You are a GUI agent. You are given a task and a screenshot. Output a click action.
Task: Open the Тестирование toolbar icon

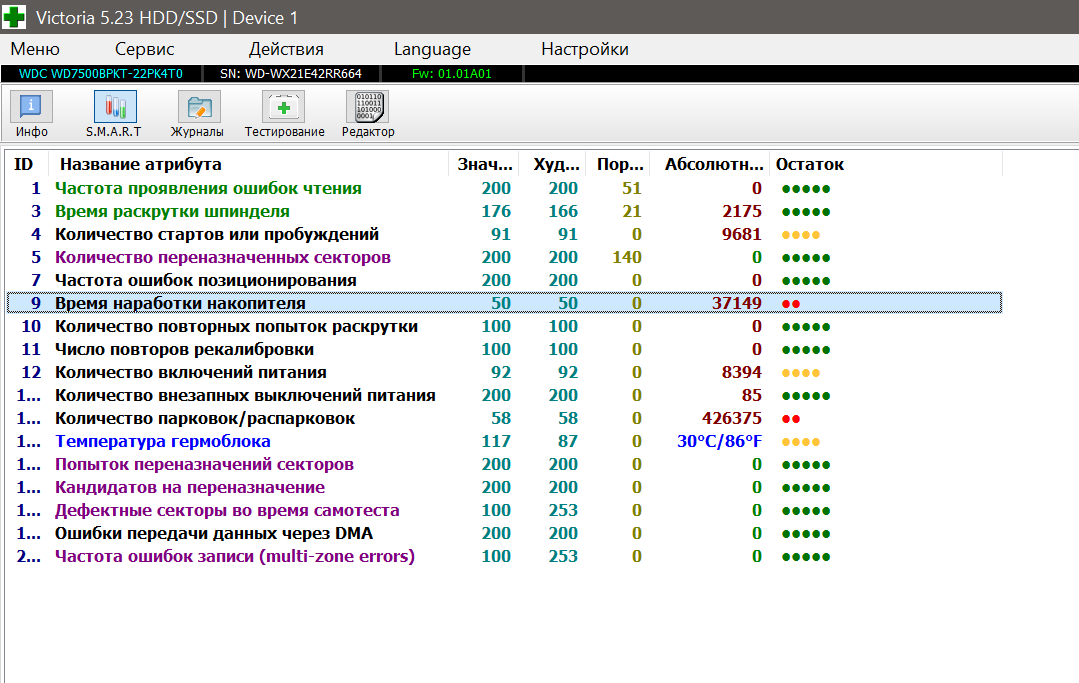click(284, 114)
